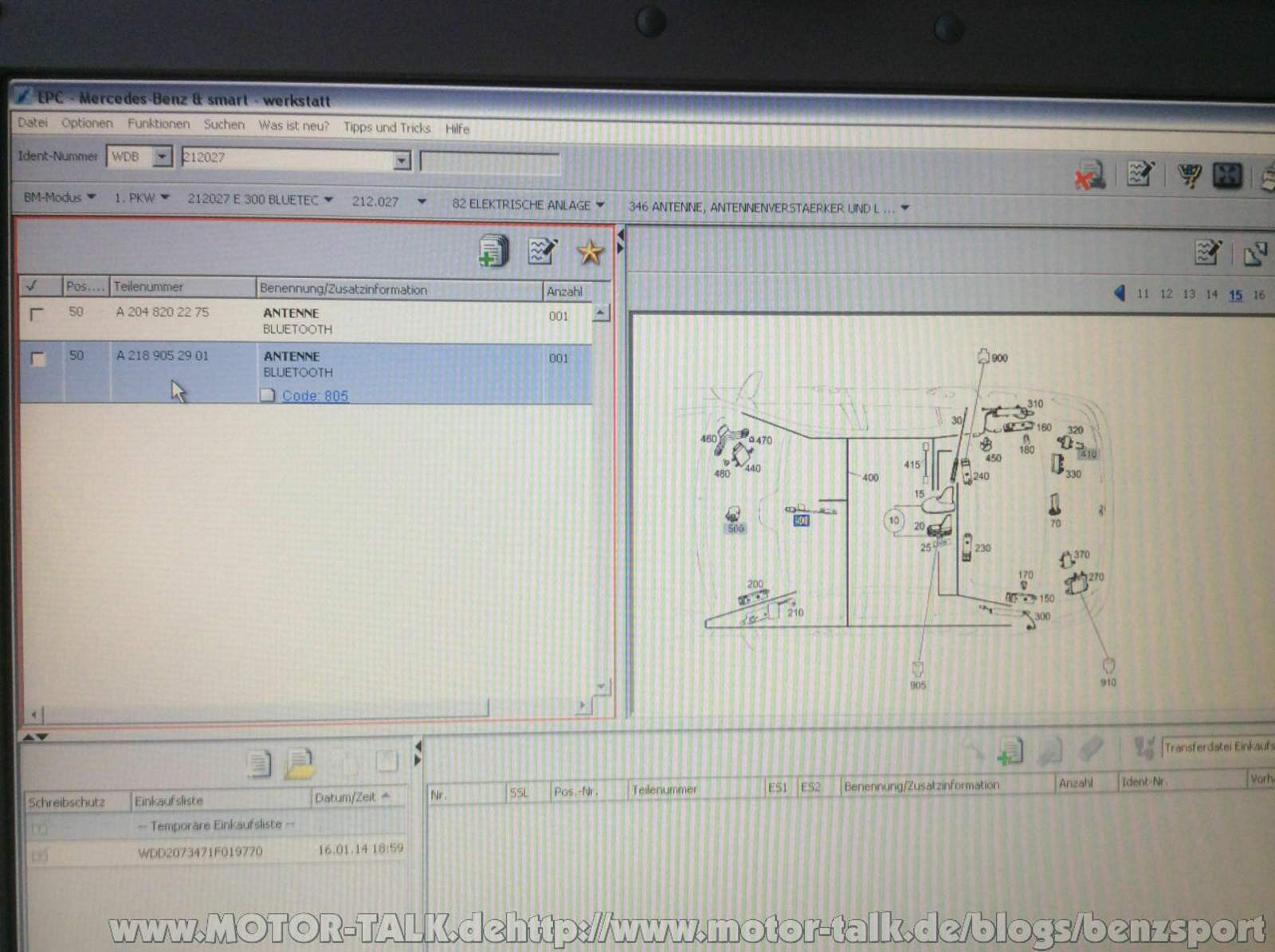Expand the 212027 E 300 BLUETEC dropdown

pos(260,199)
